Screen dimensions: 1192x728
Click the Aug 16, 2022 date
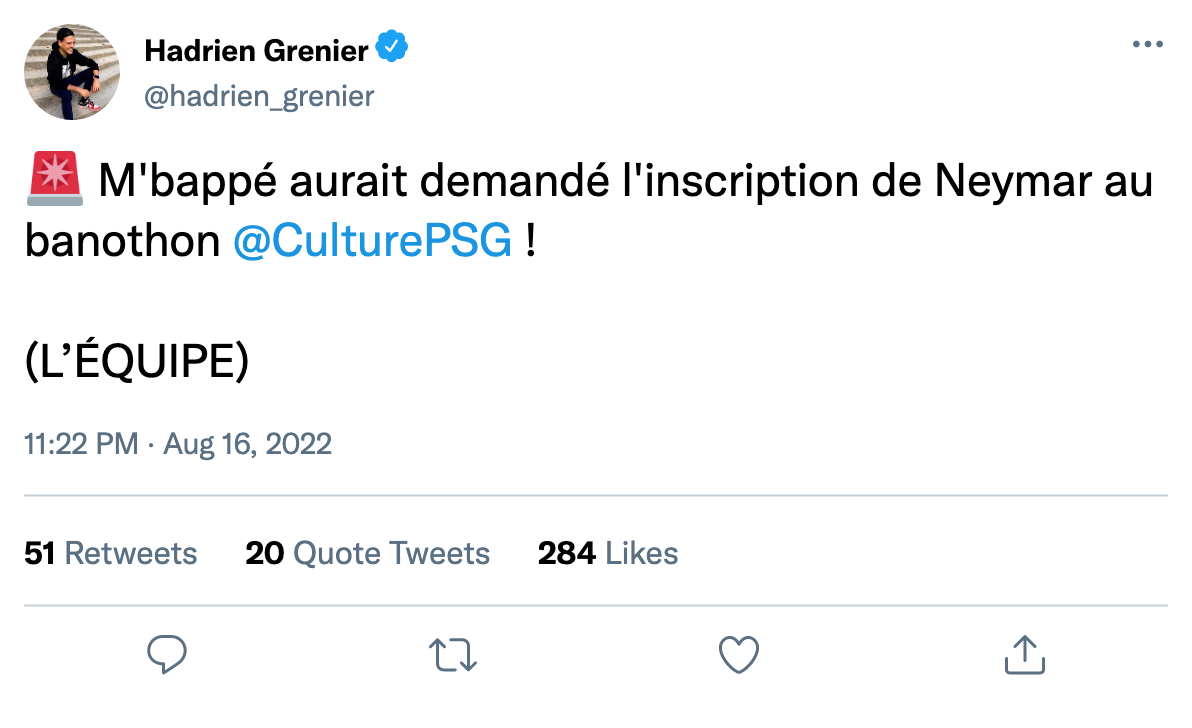pyautogui.click(x=245, y=443)
